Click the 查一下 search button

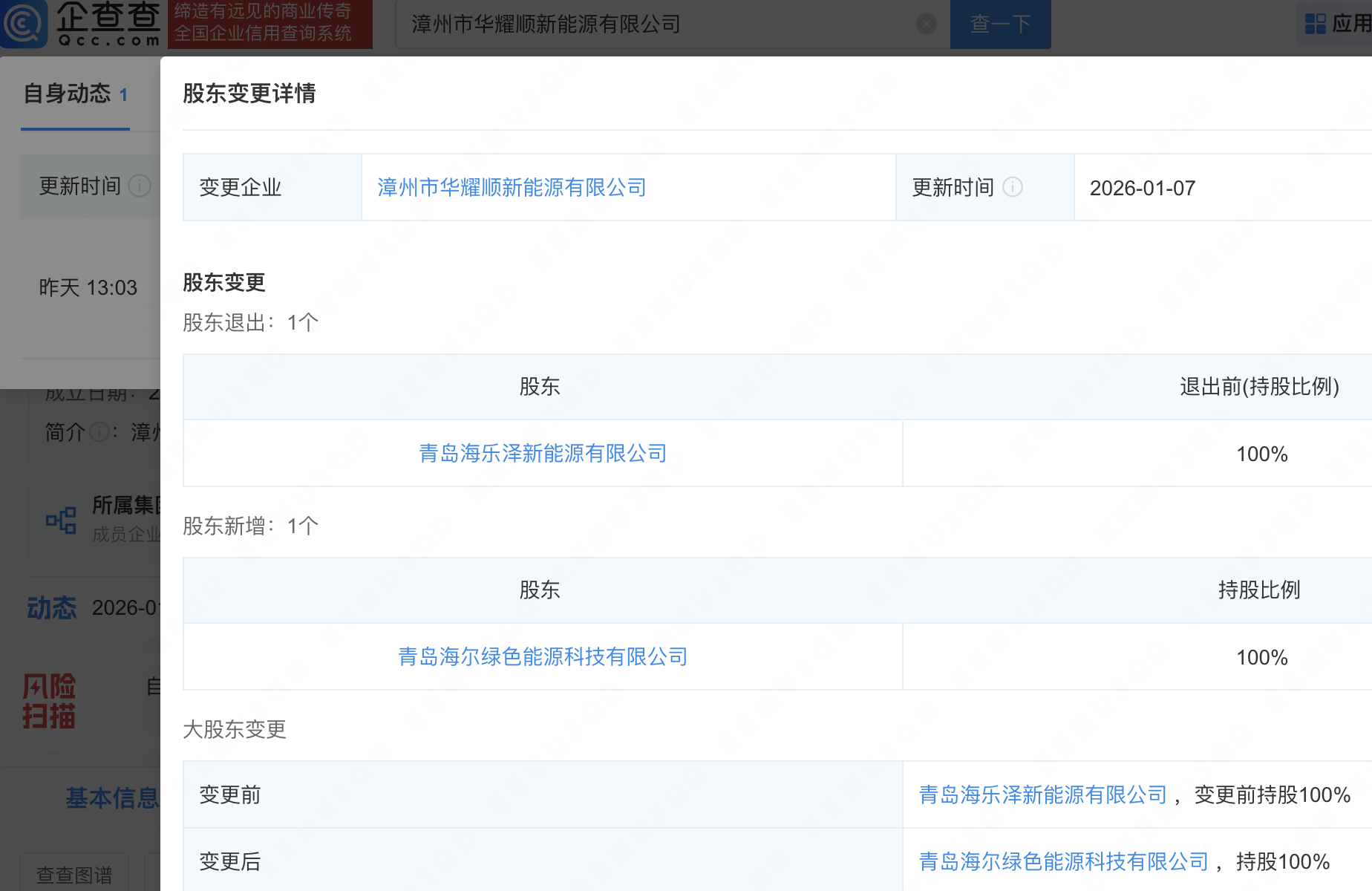(1000, 23)
